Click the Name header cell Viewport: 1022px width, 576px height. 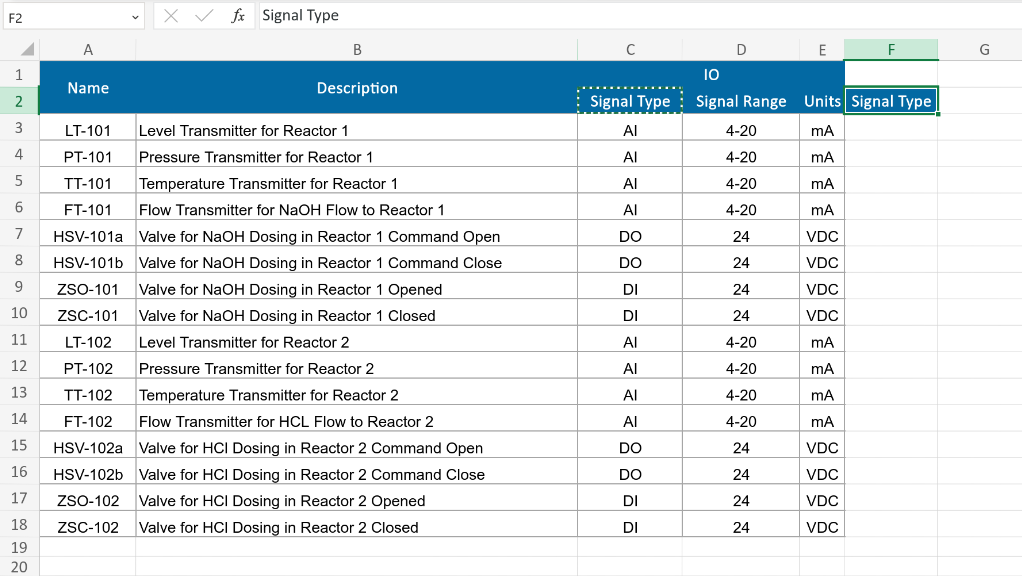tap(88, 88)
